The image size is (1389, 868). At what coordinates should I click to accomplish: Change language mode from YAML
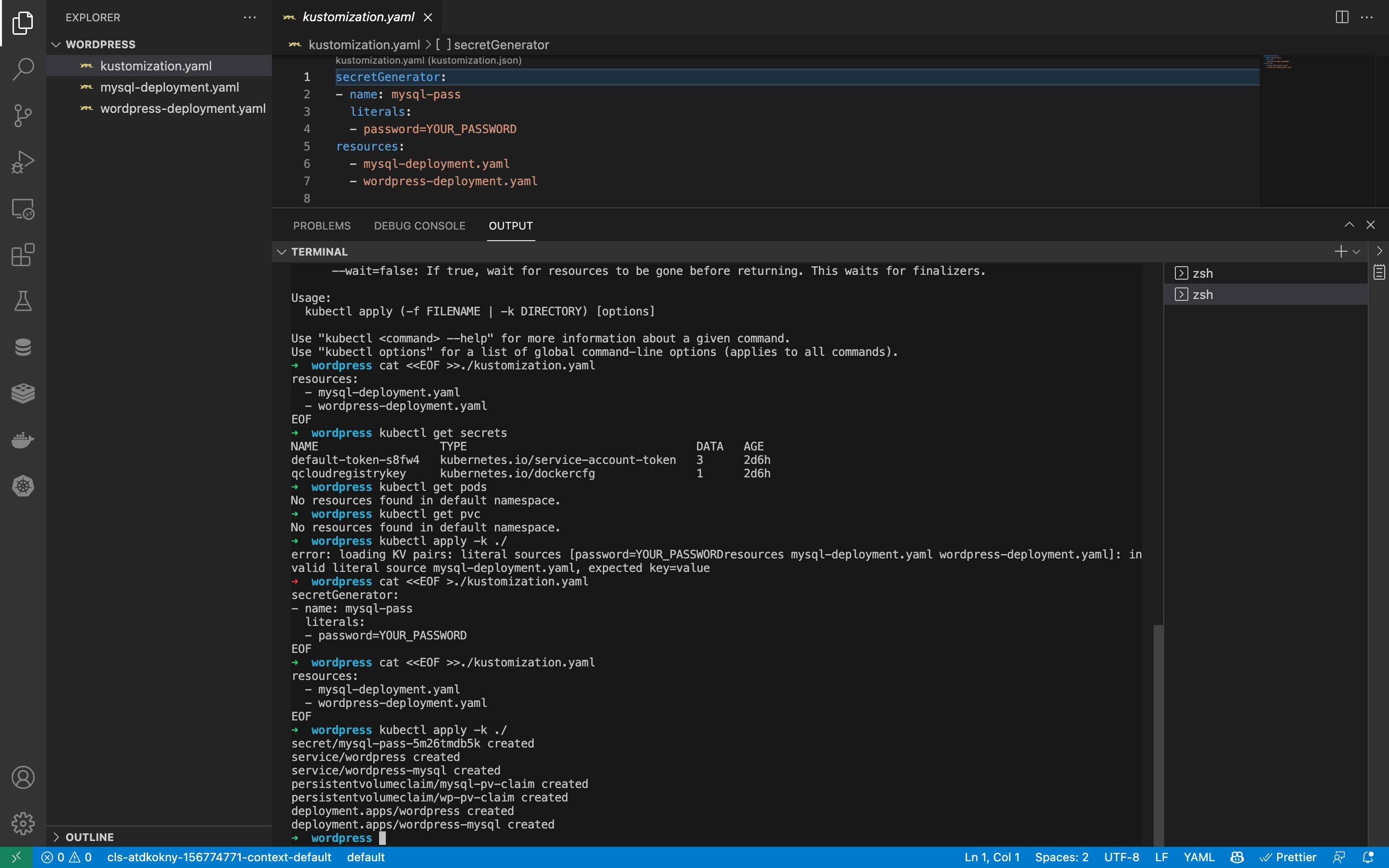(x=1198, y=857)
